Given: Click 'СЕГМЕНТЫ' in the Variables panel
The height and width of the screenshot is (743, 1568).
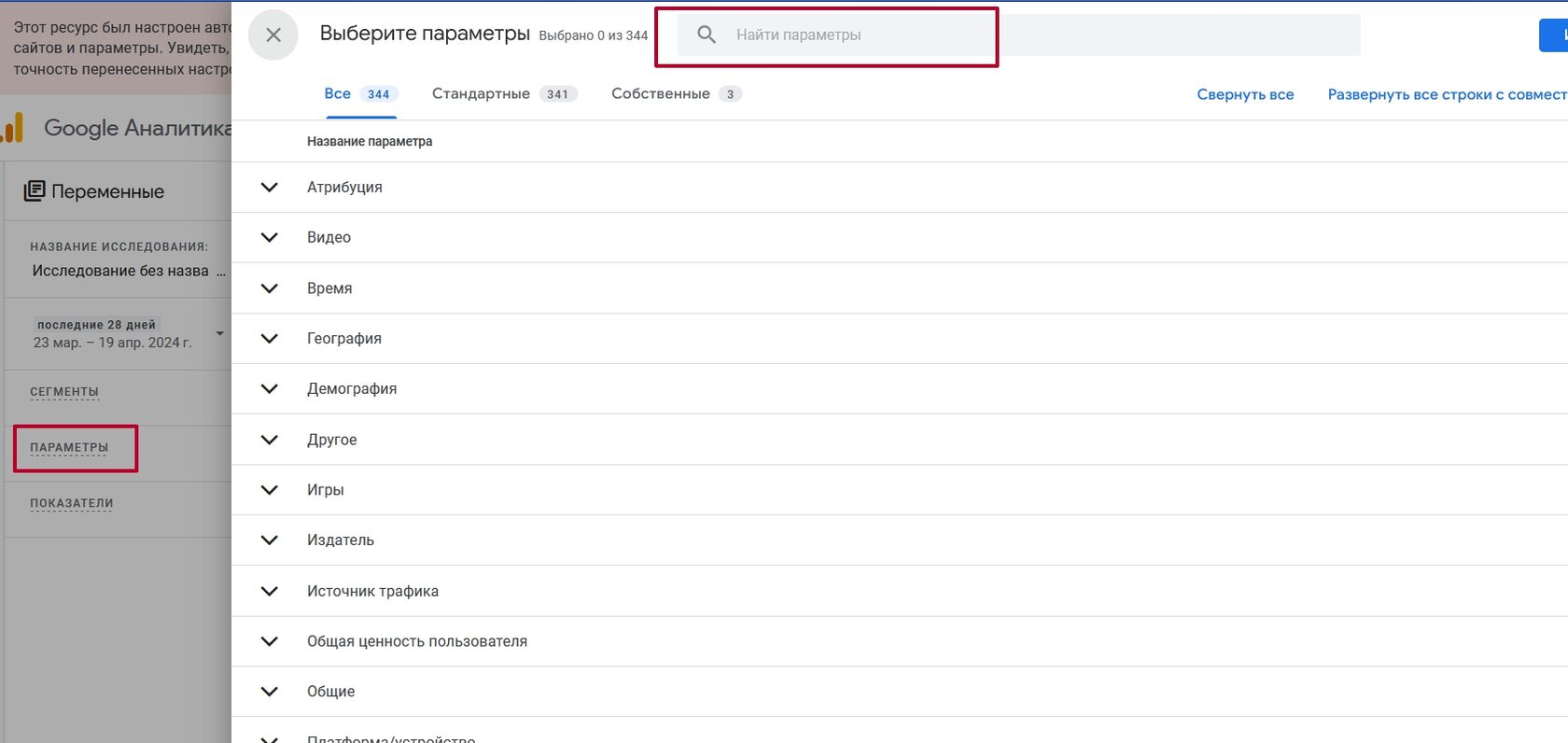Looking at the screenshot, I should point(64,391).
